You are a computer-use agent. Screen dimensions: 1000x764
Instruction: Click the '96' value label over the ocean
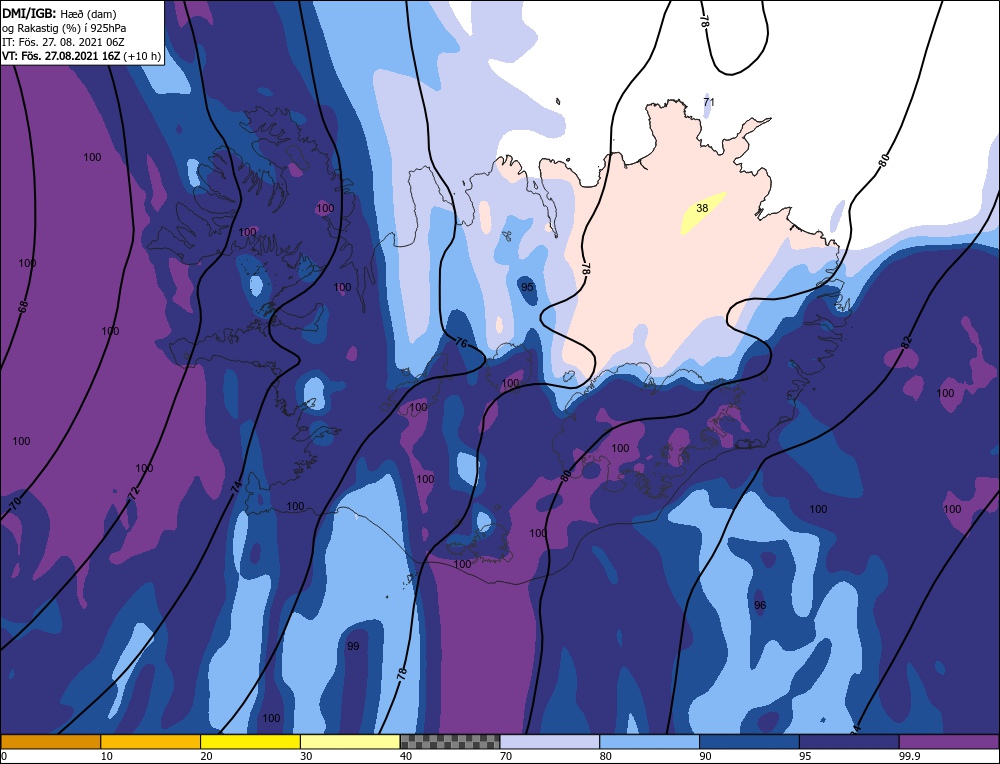pyautogui.click(x=760, y=605)
